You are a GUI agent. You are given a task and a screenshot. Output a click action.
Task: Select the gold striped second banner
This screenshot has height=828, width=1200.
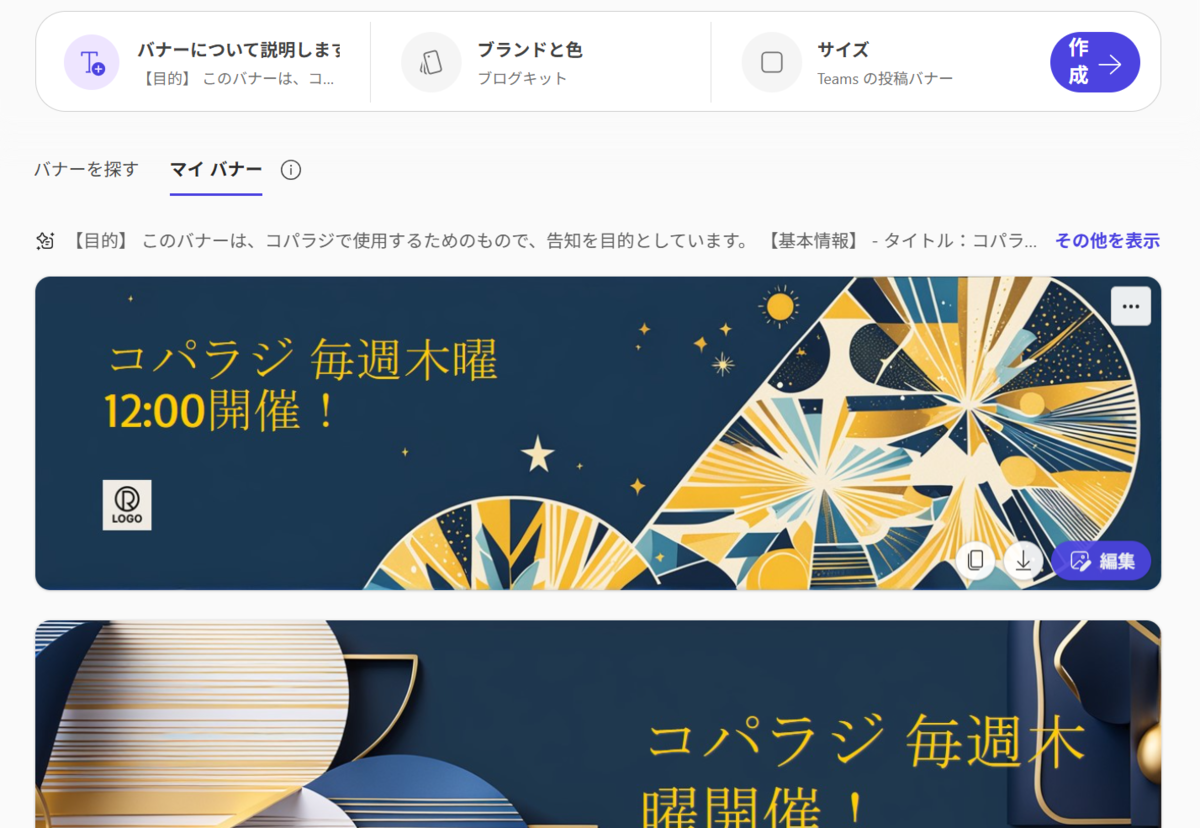pyautogui.click(x=598, y=724)
